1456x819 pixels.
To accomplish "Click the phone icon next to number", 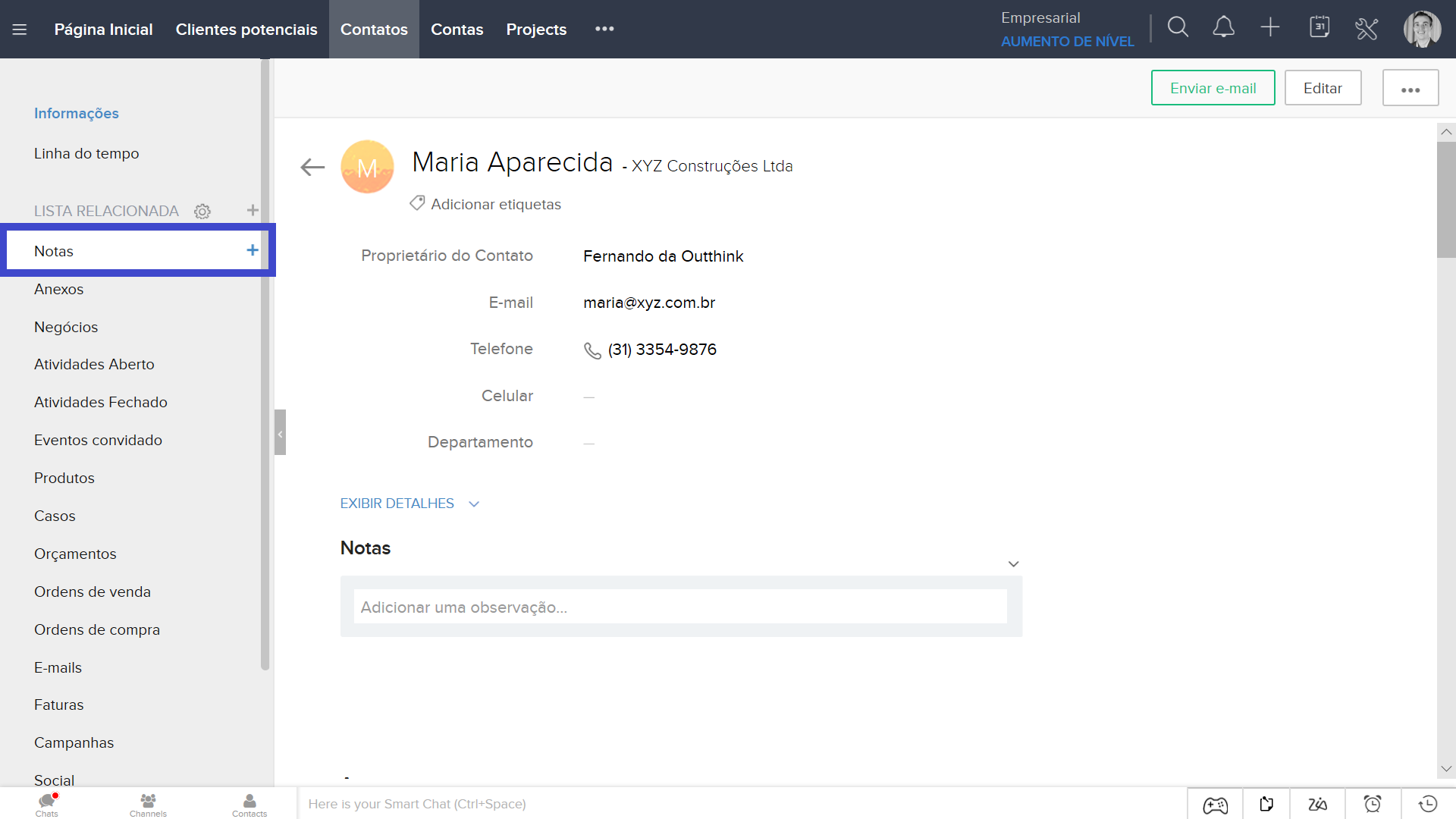I will (592, 350).
